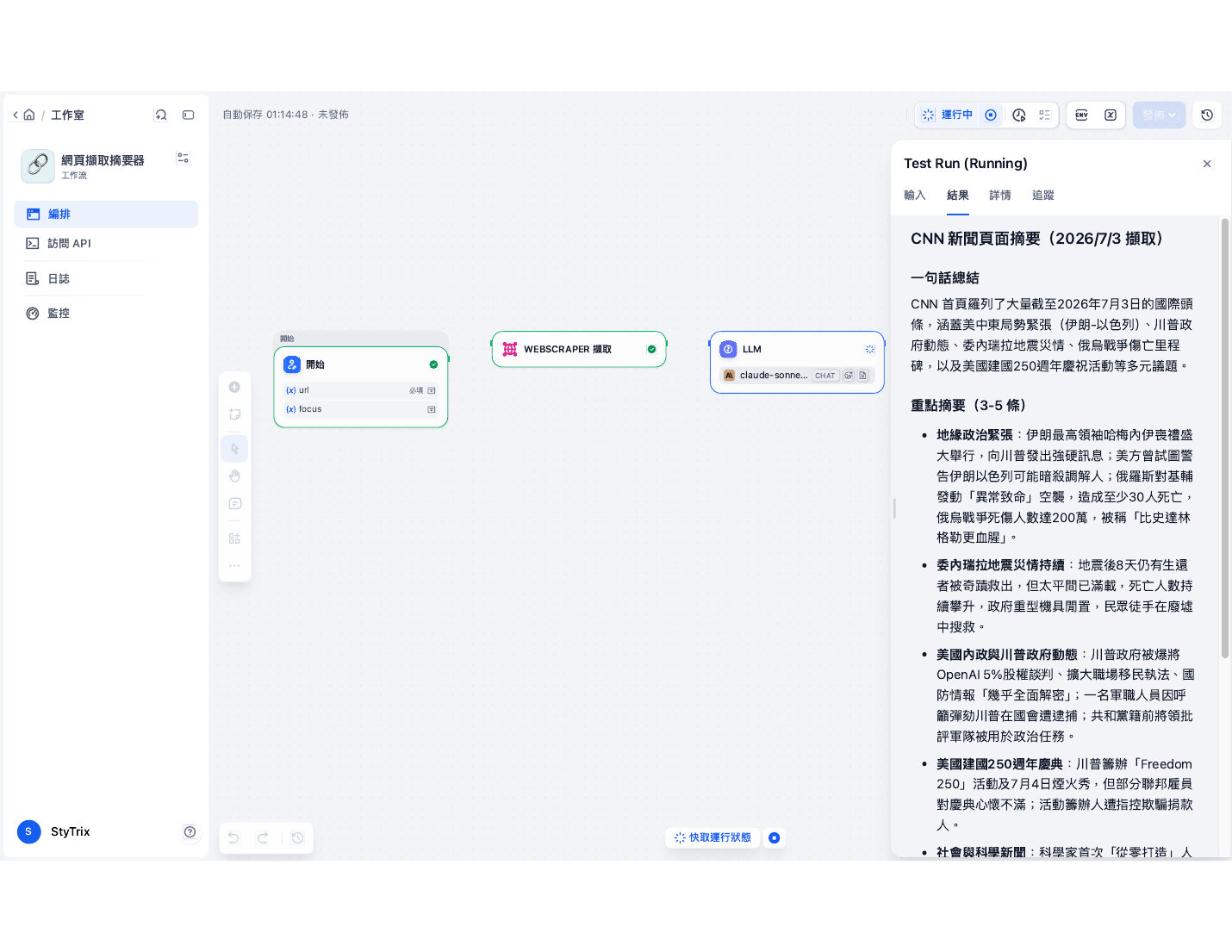1232x952 pixels.
Task: Click the purple LLM node icon
Action: [728, 349]
